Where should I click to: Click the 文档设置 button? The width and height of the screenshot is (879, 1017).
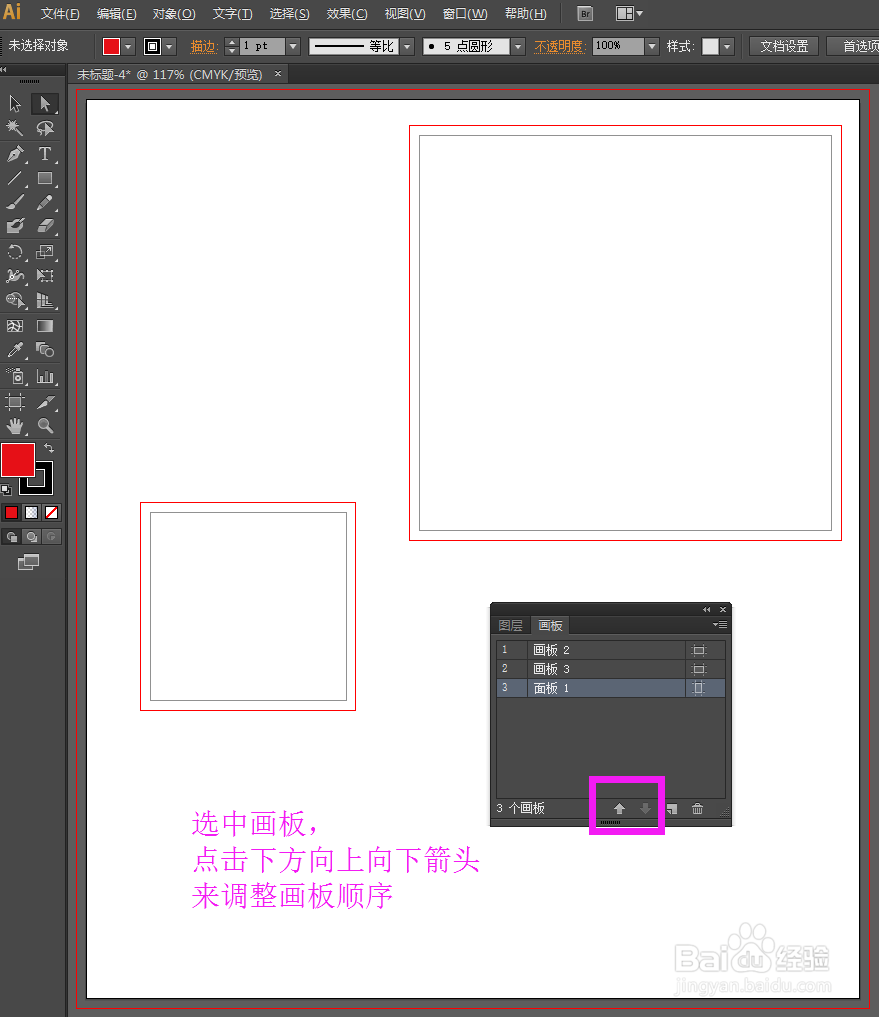(784, 46)
